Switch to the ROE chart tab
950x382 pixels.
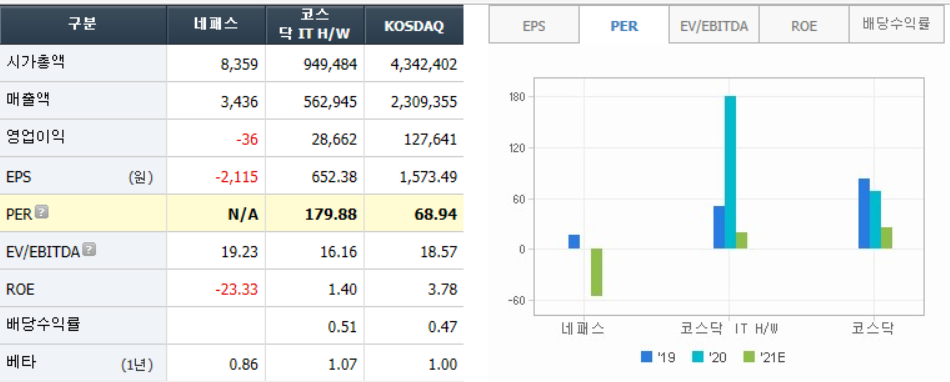tap(803, 26)
